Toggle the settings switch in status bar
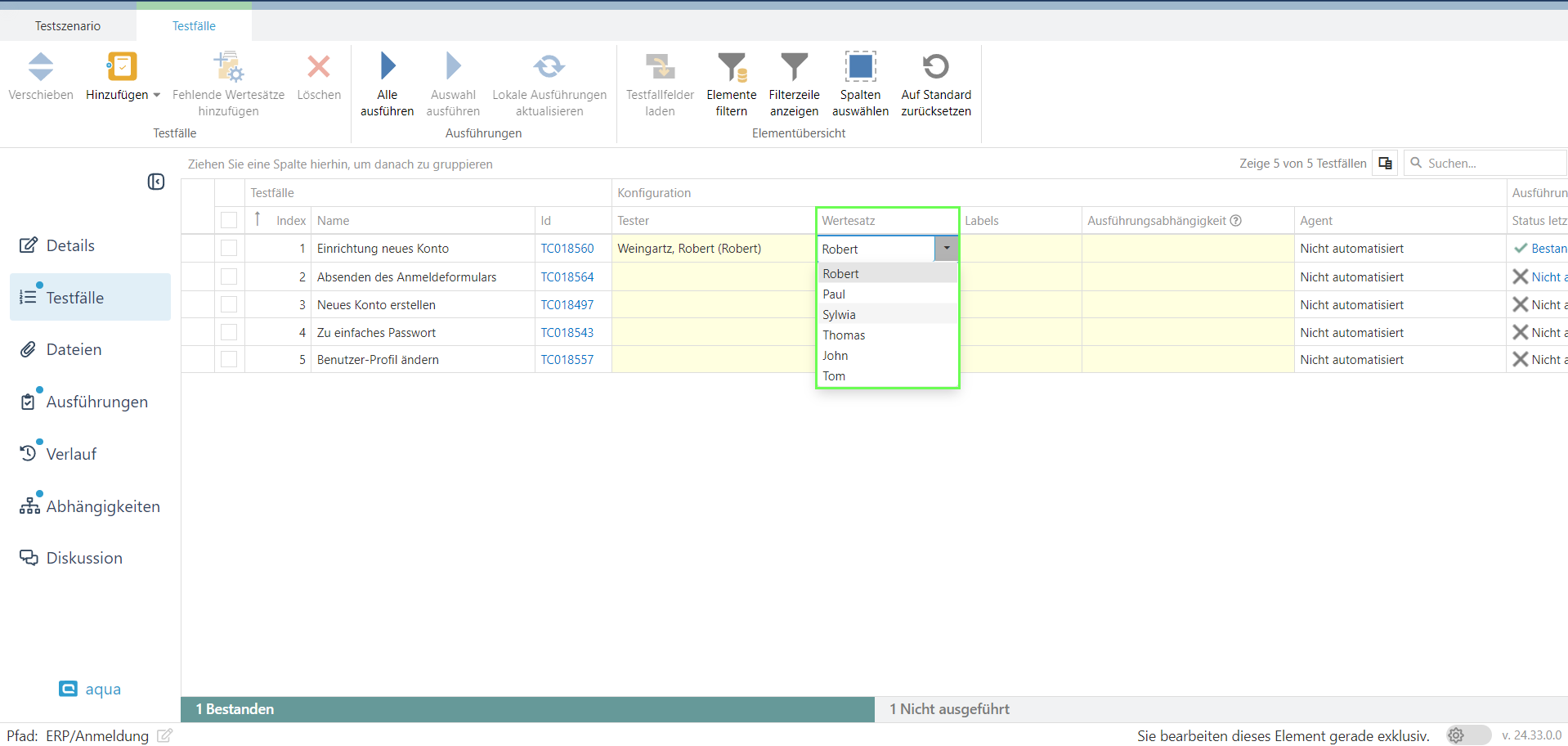This screenshot has height=746, width=1568. 1467,735
